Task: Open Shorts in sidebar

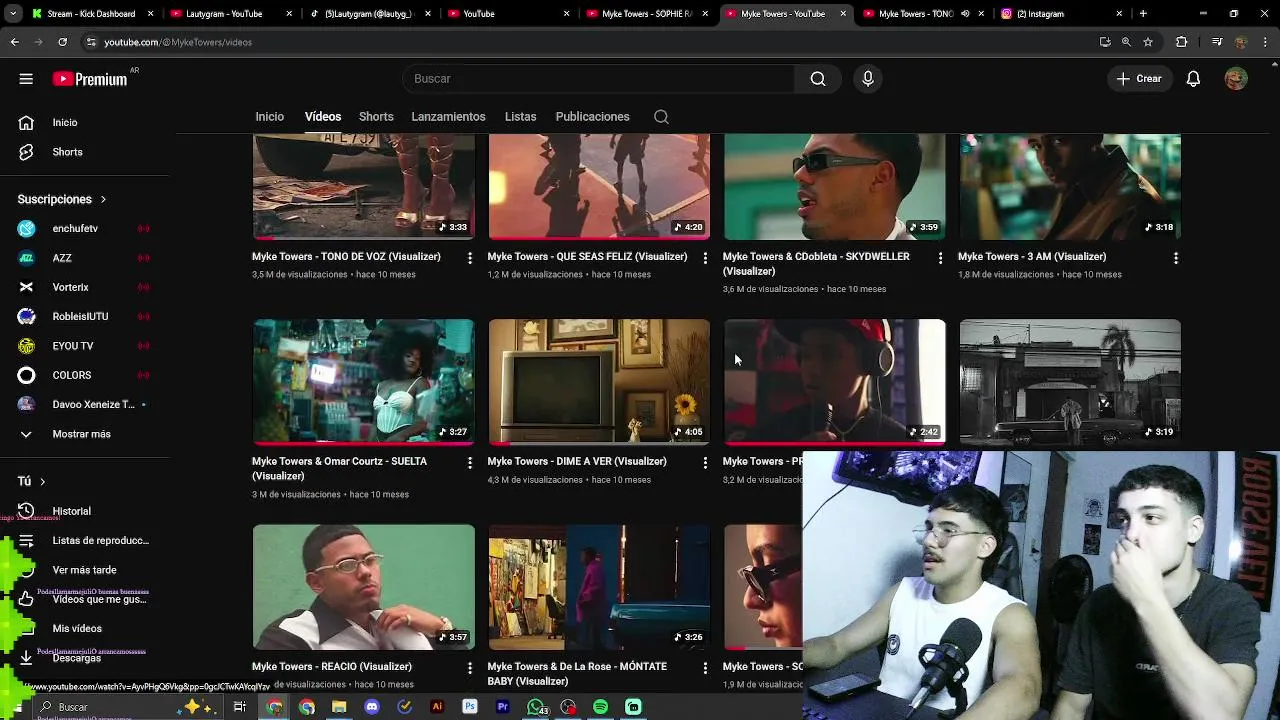Action: point(67,152)
